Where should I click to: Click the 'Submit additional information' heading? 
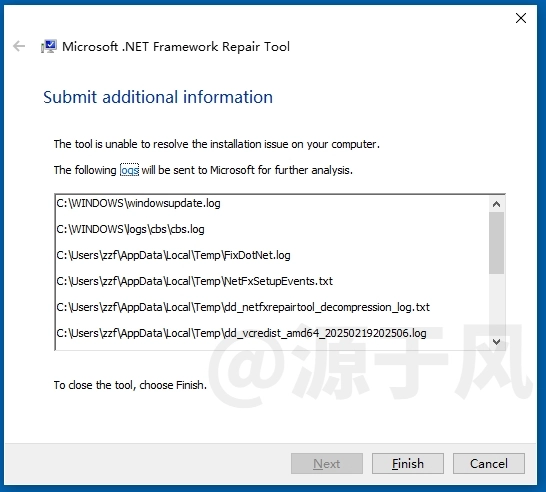tap(158, 97)
